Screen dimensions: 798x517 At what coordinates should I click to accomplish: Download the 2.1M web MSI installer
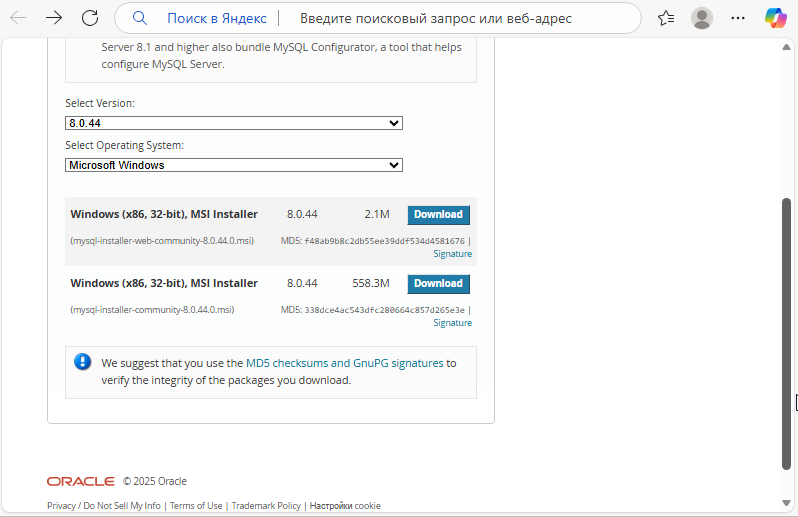[x=438, y=215]
